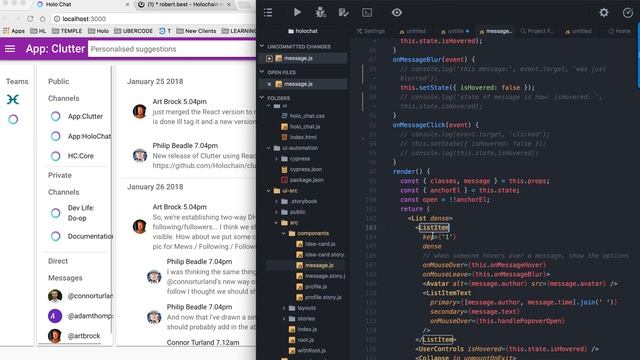Open the hamburger menu in Holo Chat
This screenshot has width=640, height=360.
tap(10, 49)
